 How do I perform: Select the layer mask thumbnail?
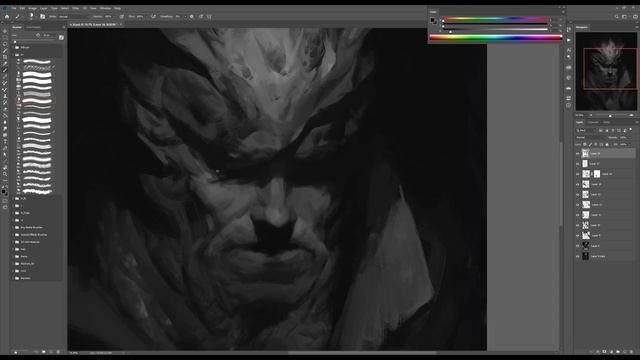point(597,174)
